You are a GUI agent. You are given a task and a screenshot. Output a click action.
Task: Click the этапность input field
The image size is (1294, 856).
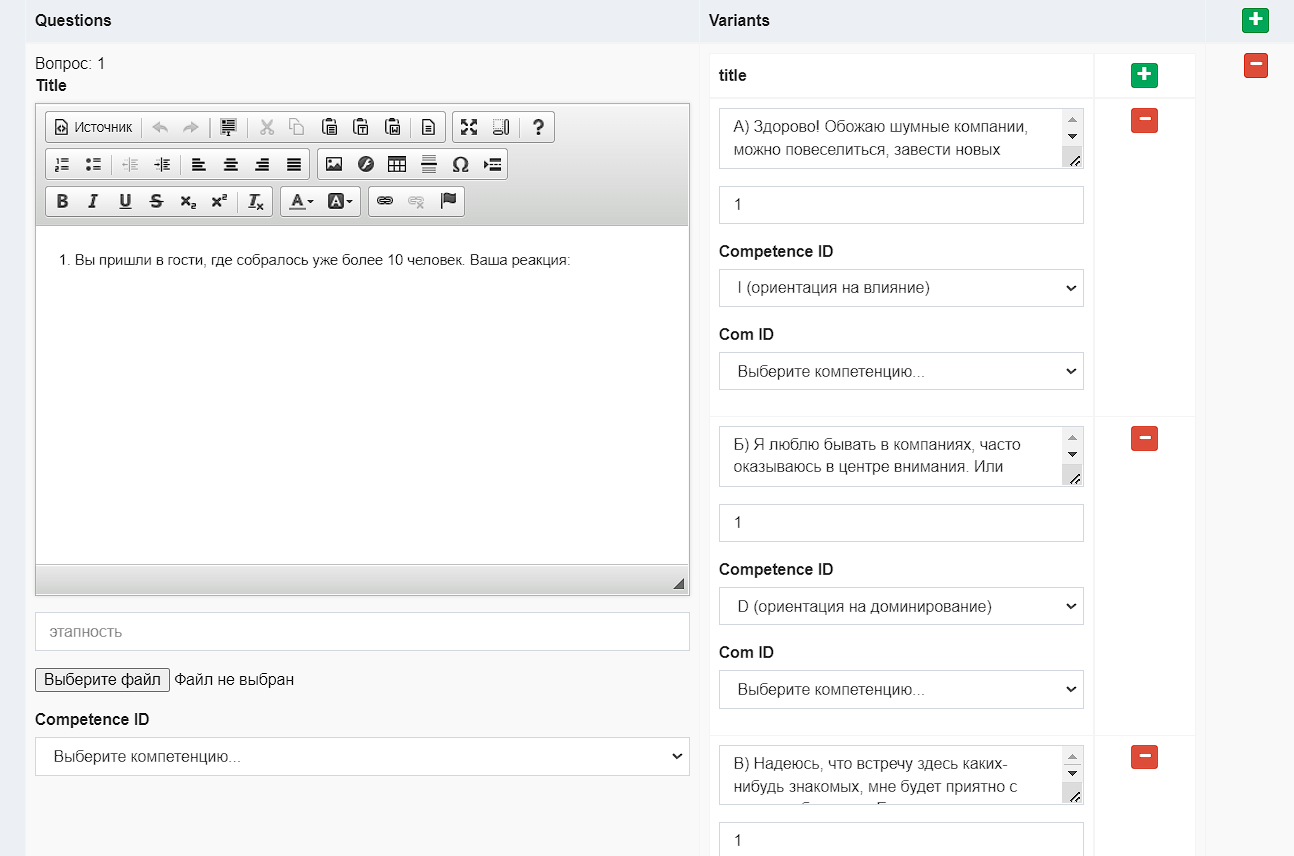point(362,631)
